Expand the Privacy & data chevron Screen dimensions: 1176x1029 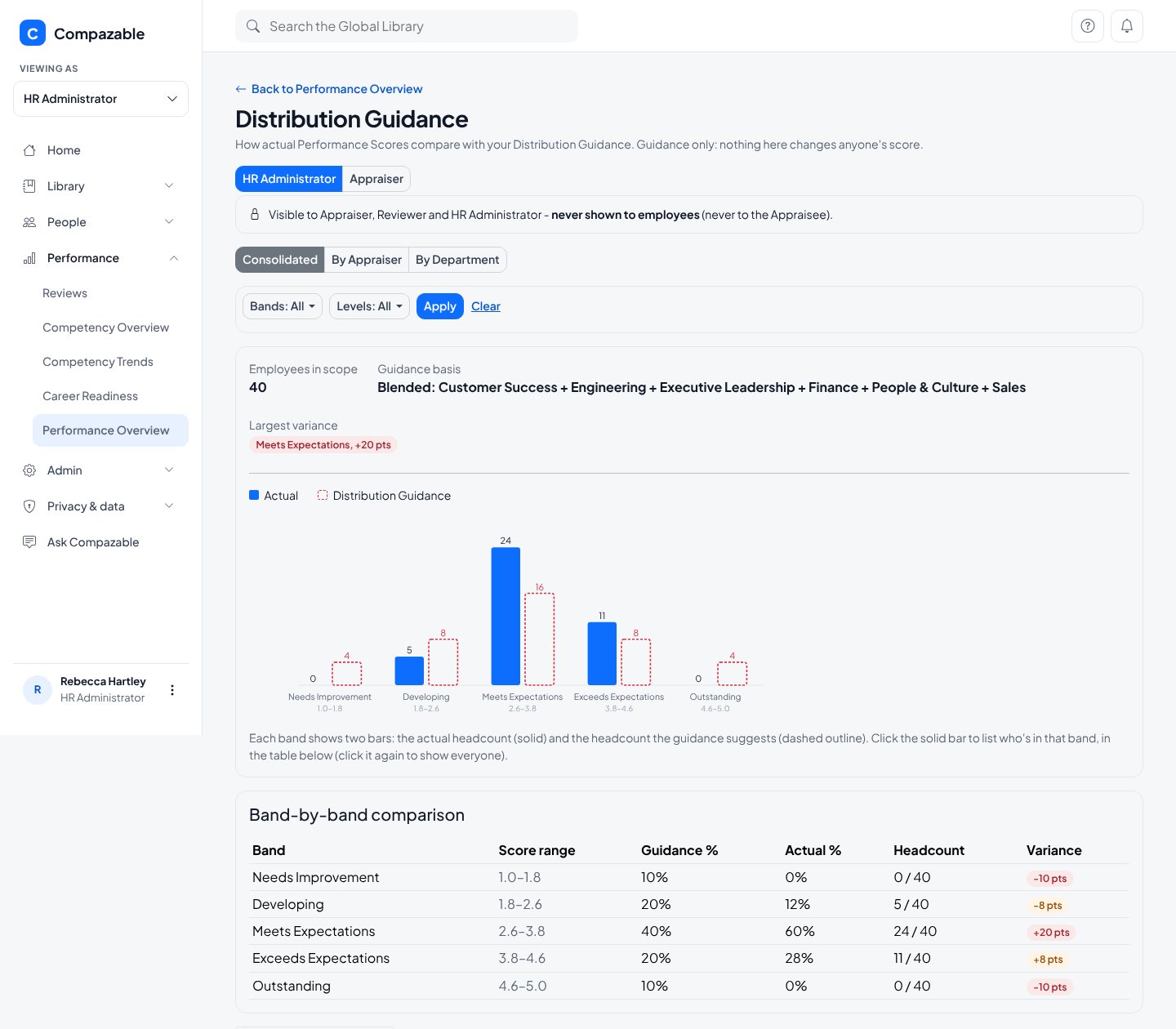coord(169,506)
